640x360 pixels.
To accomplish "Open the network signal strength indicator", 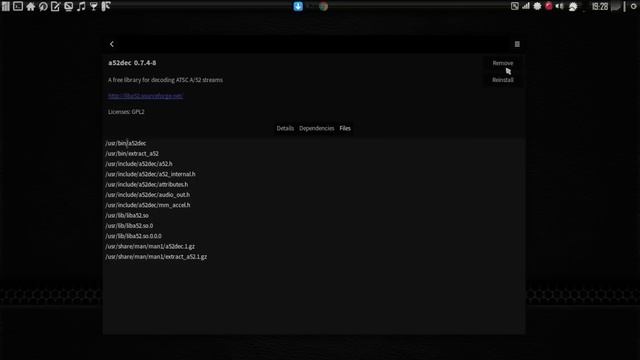I will tap(526, 6).
